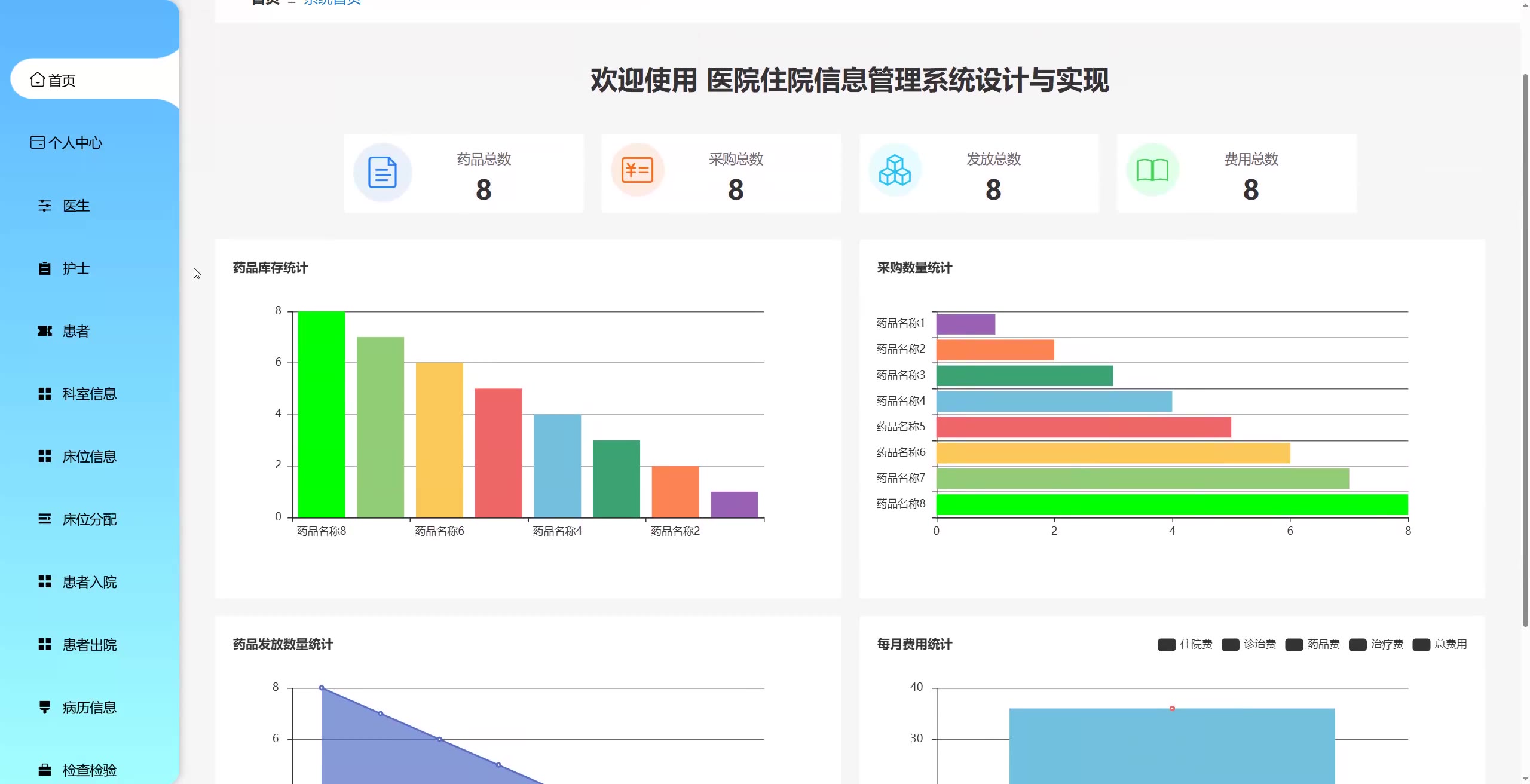
Task: Open the 病历信息 menu item
Action: point(90,708)
